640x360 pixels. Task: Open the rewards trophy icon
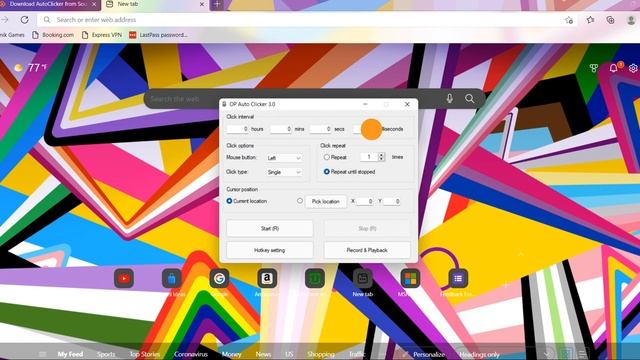[x=594, y=68]
